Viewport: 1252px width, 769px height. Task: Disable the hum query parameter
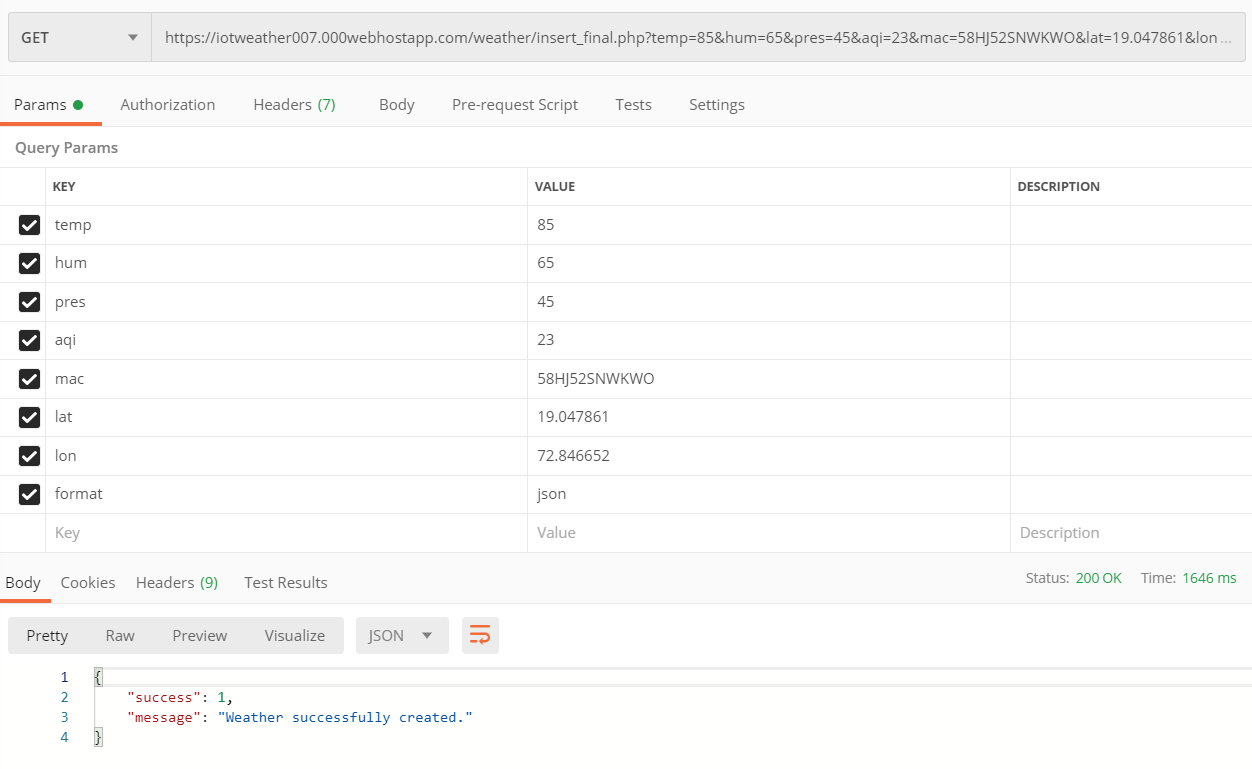29,263
